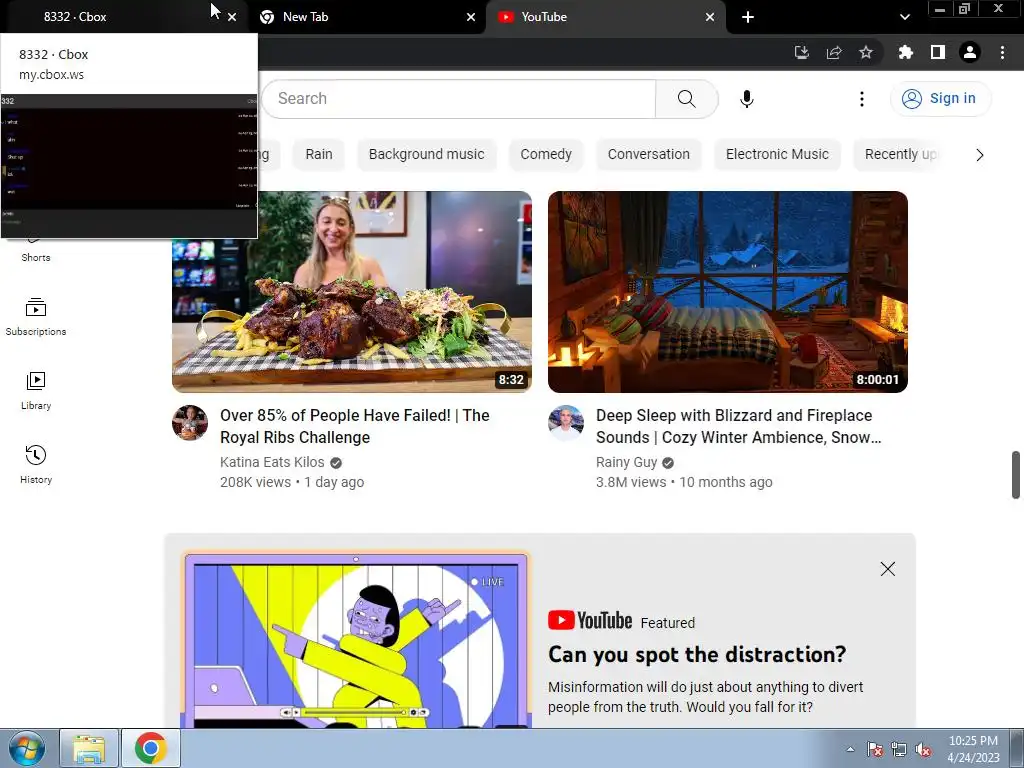Open Shorts in the sidebar
Screen dimensions: 1024x768
(36, 251)
